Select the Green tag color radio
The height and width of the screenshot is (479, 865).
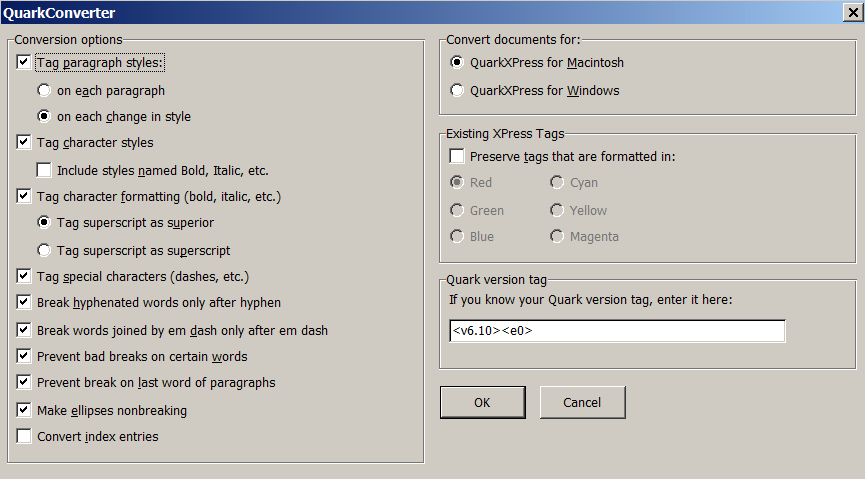pos(457,210)
